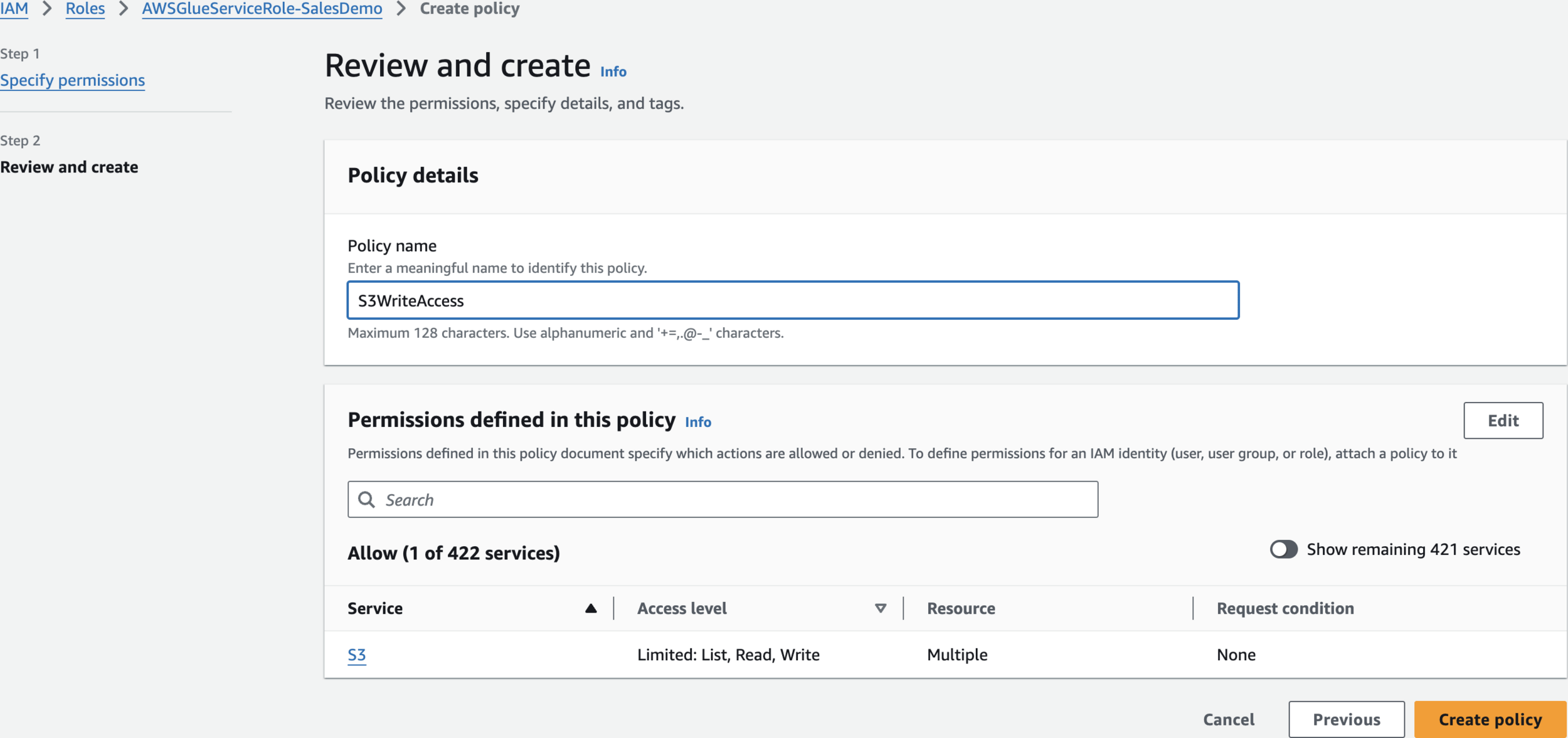
Task: Open the S3 service link
Action: point(356,655)
